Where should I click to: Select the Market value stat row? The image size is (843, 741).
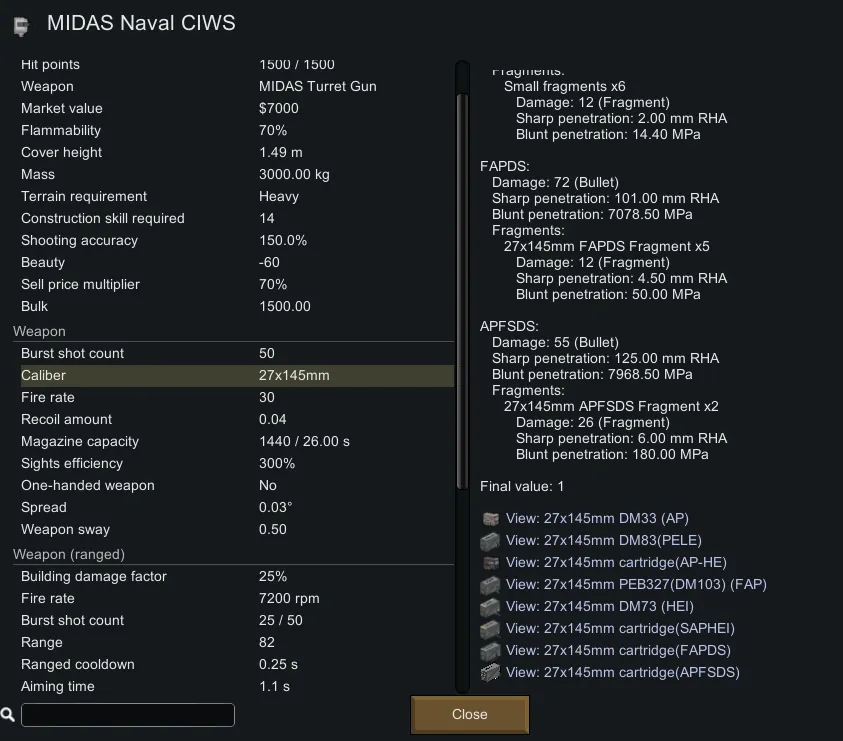pyautogui.click(x=236, y=108)
